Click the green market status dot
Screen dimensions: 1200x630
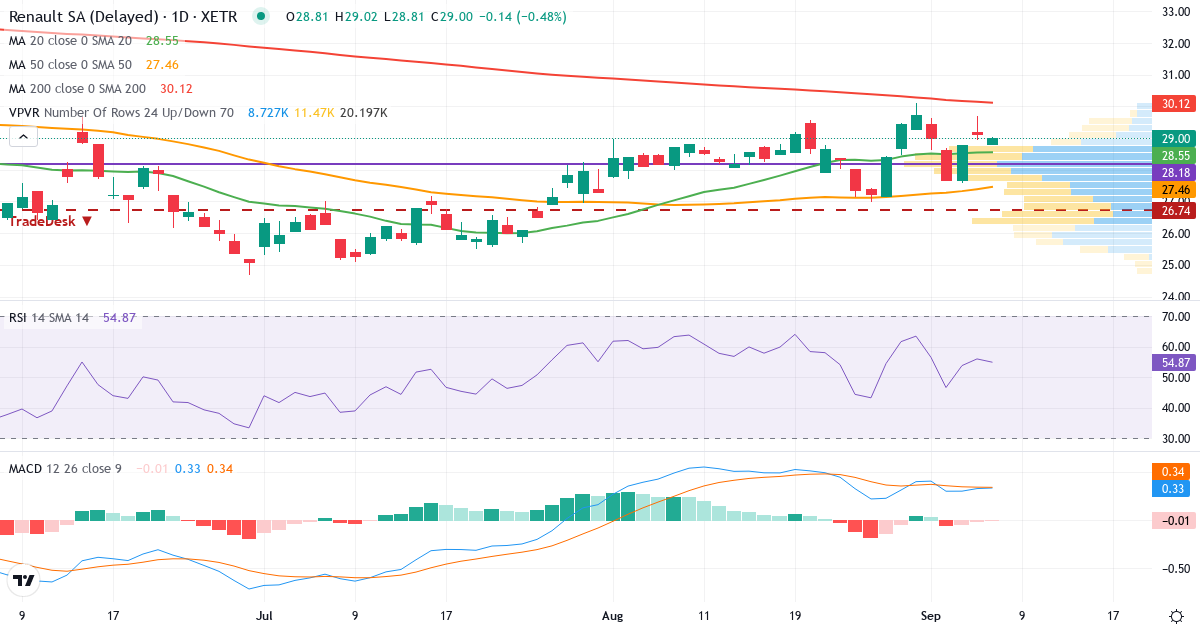click(x=261, y=17)
